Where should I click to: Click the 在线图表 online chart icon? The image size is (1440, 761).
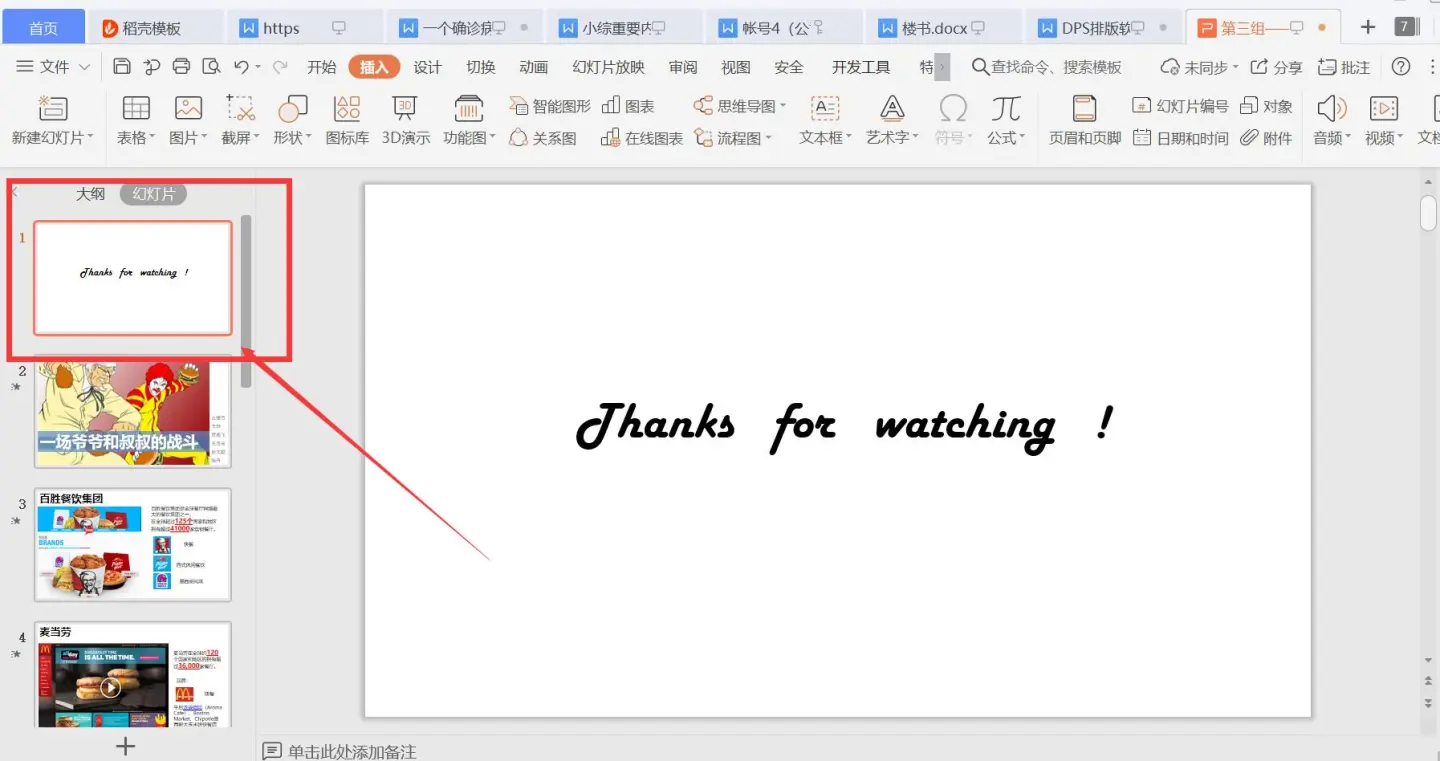(642, 138)
